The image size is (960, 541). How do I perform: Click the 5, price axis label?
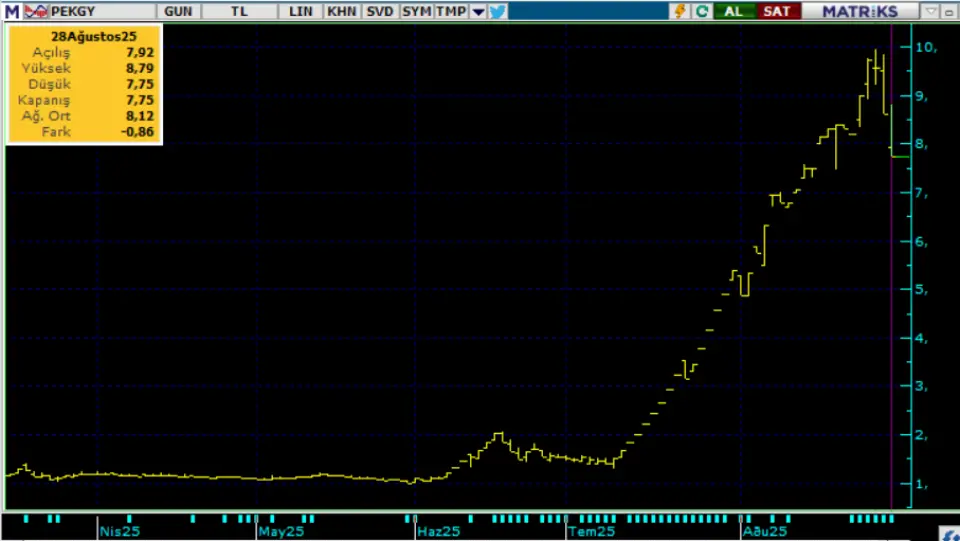point(921,289)
